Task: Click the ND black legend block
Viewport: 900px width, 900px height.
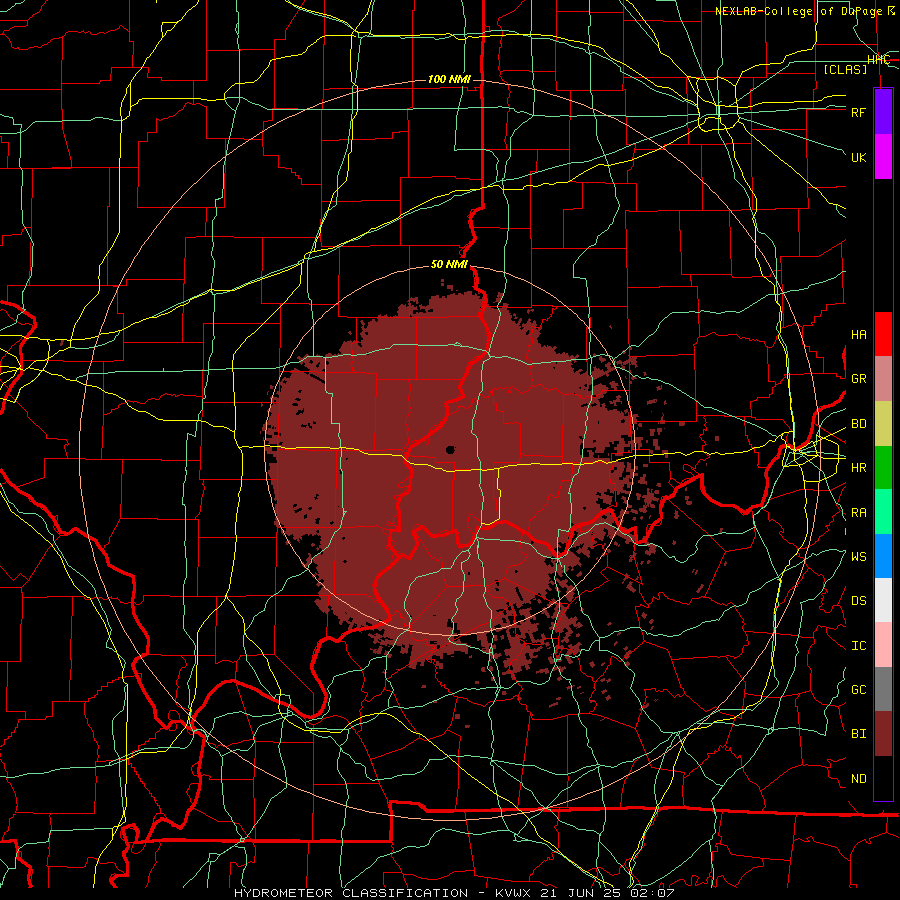Action: (x=883, y=778)
